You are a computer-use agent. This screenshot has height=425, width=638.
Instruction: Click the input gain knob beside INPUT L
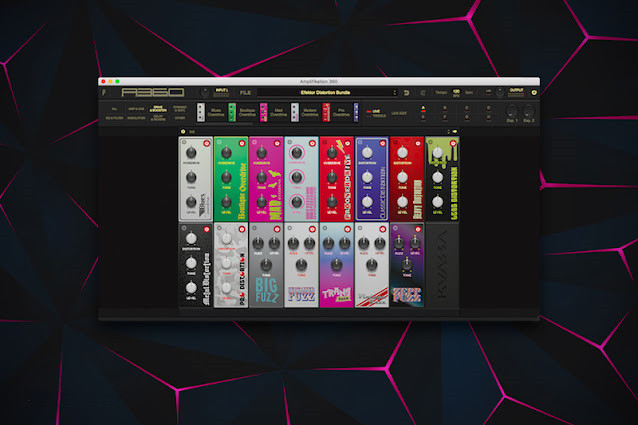coord(205,93)
